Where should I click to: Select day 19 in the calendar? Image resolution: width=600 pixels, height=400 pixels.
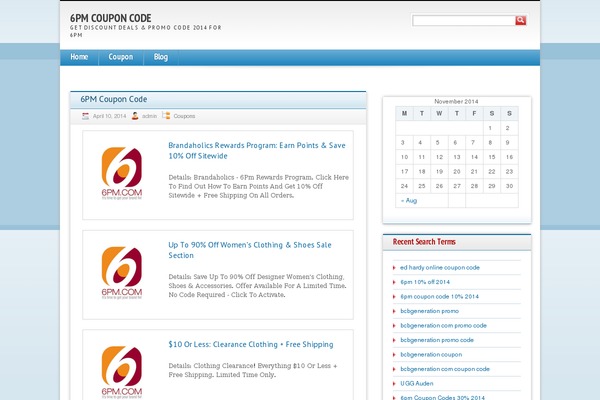click(x=439, y=171)
